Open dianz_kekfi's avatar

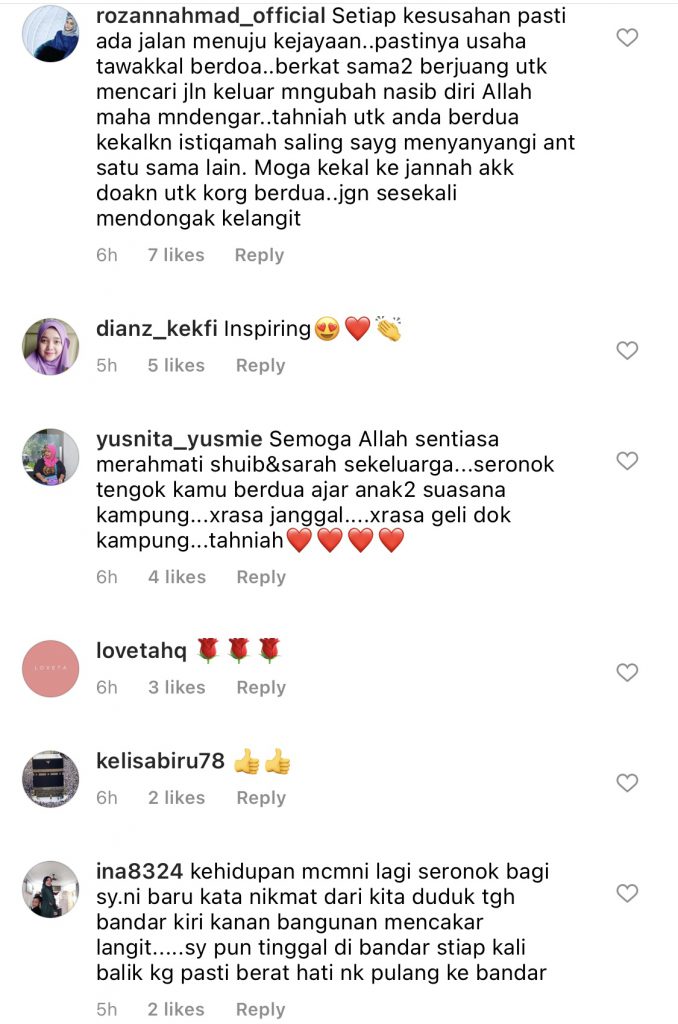click(51, 347)
